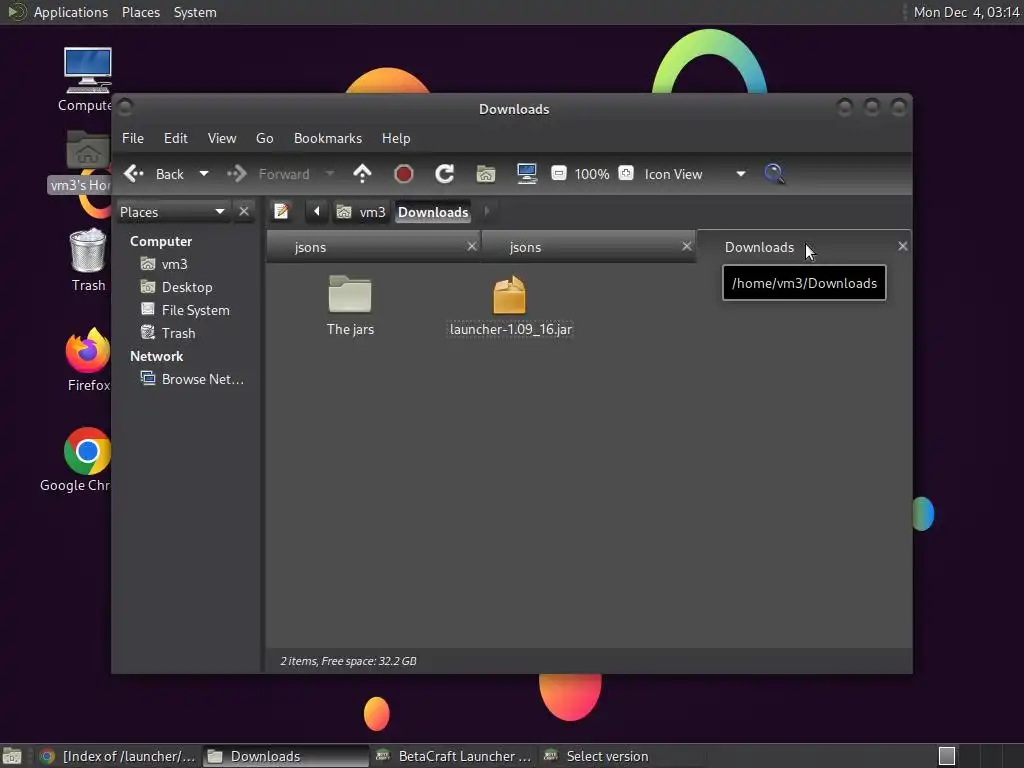Toggle text-based location bar pencil icon
The image size is (1024, 768).
coord(281,212)
